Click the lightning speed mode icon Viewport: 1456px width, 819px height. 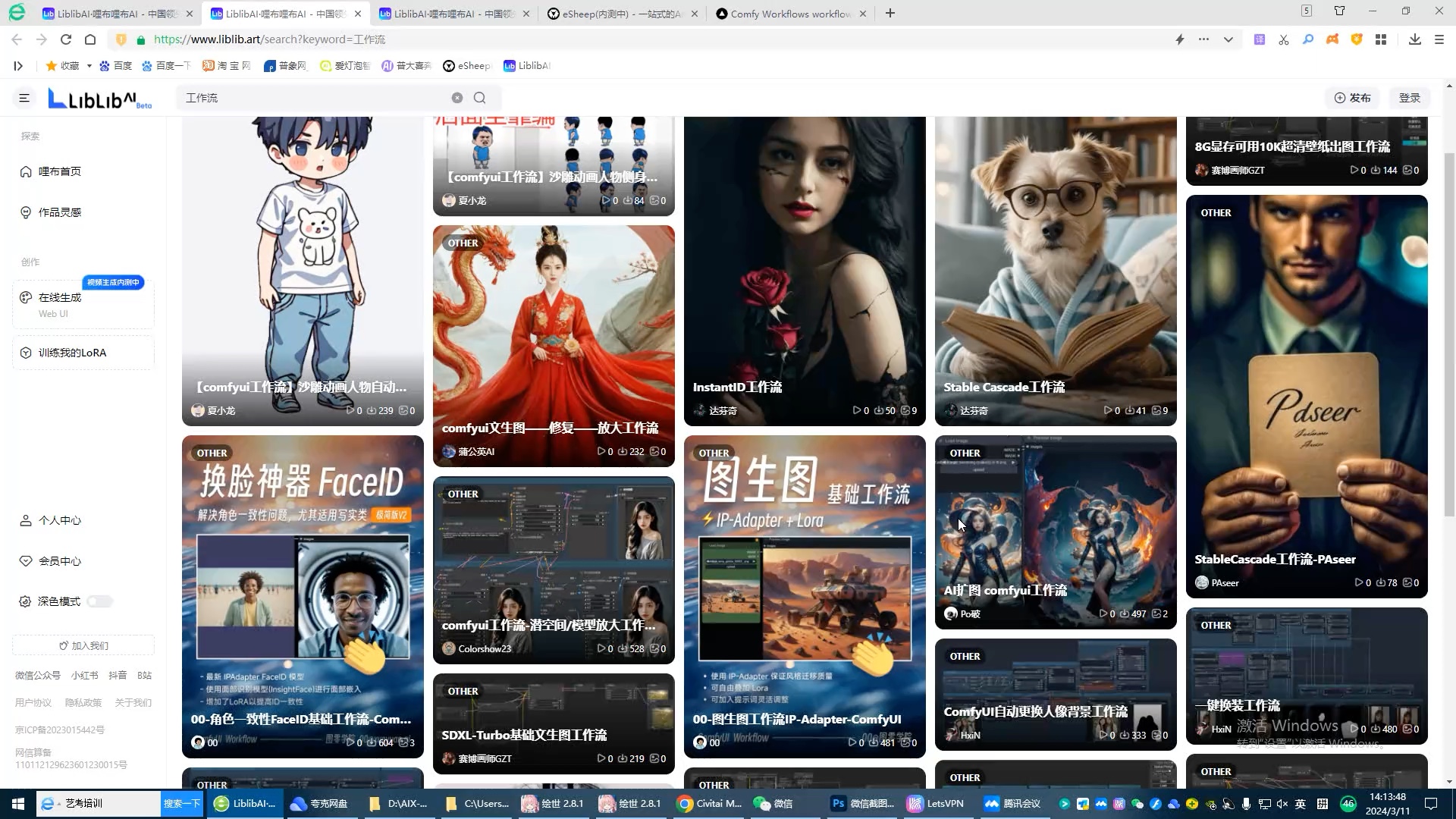point(1179,39)
